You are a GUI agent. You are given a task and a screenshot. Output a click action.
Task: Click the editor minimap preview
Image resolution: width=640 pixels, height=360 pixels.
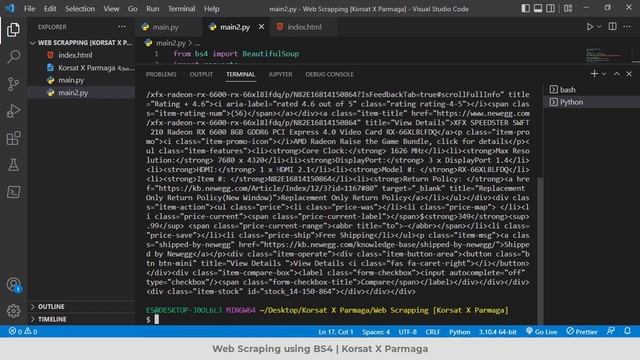click(x=604, y=55)
